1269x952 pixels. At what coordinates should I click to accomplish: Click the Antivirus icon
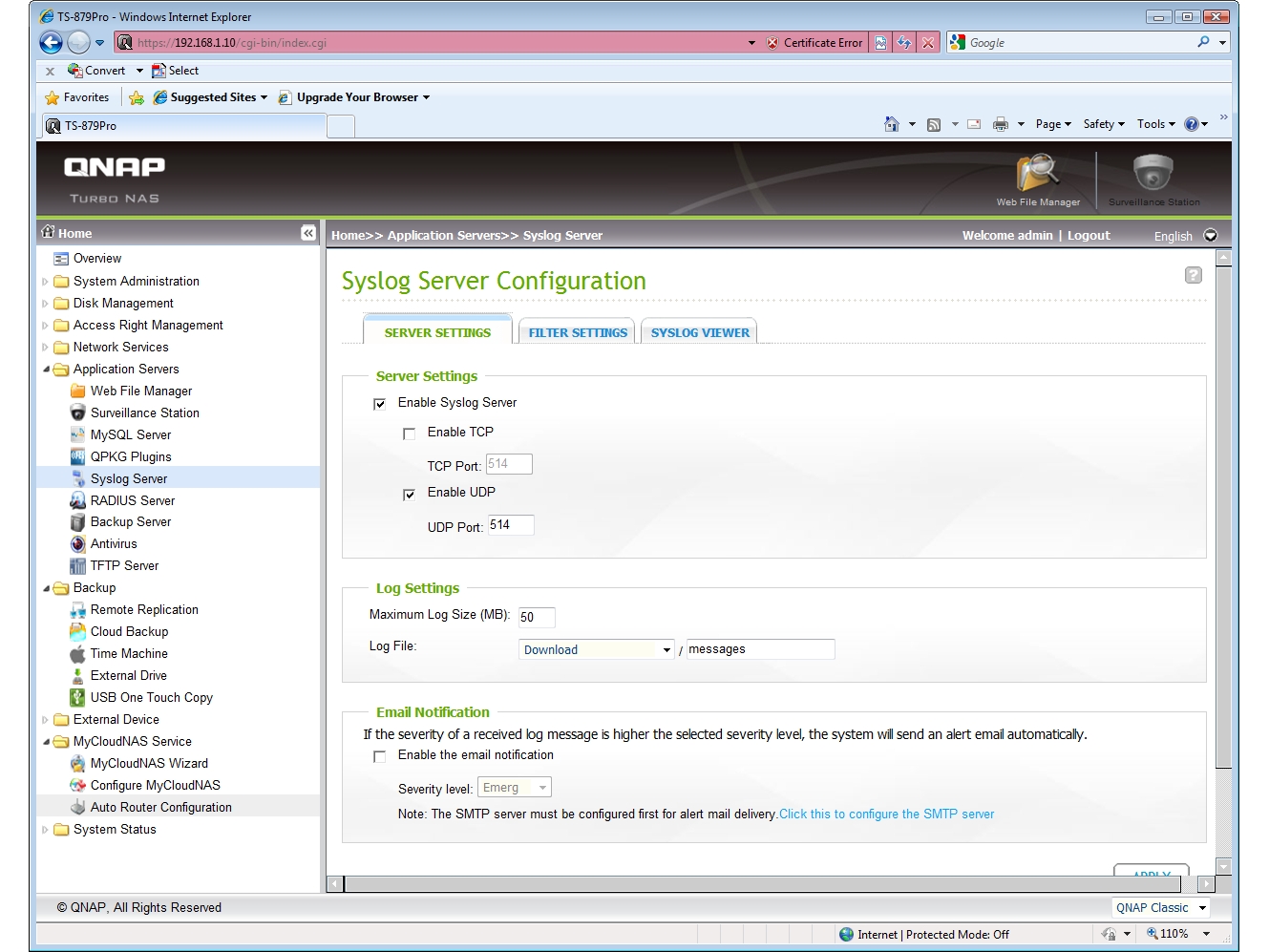(x=78, y=544)
